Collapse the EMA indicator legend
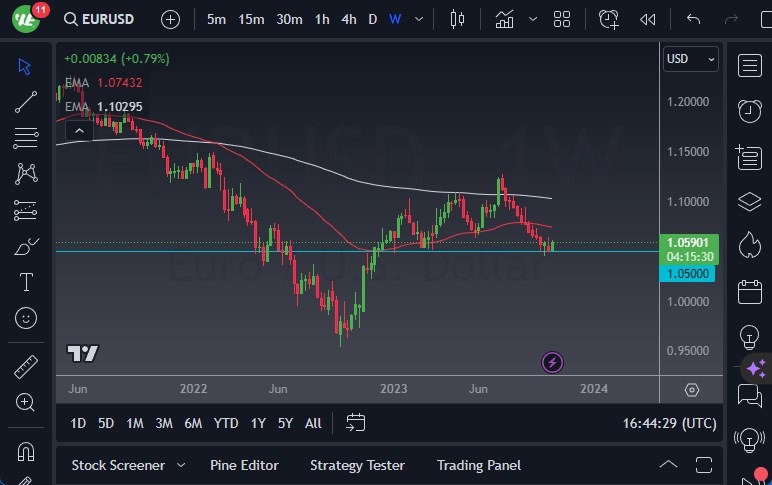Screen dimensions: 772x485 click(76, 130)
